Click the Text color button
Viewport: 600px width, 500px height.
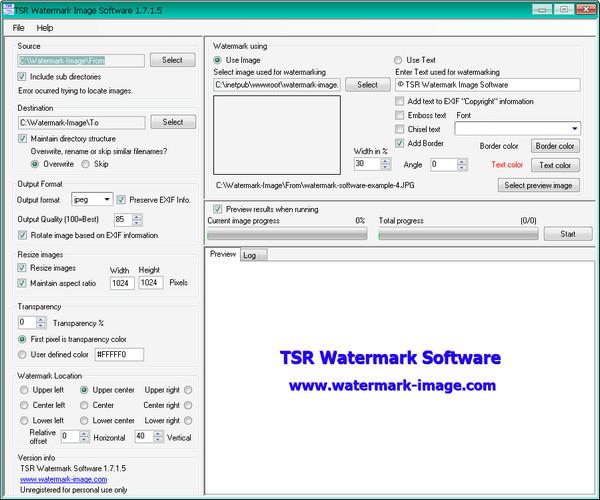pyautogui.click(x=555, y=165)
